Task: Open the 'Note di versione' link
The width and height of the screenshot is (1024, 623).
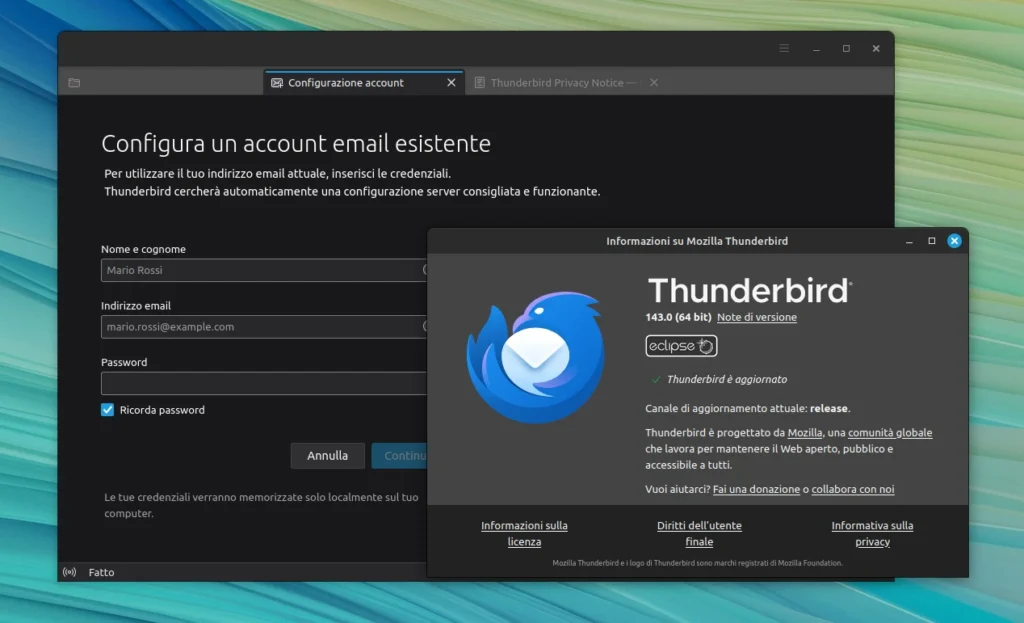Action: [x=758, y=318]
